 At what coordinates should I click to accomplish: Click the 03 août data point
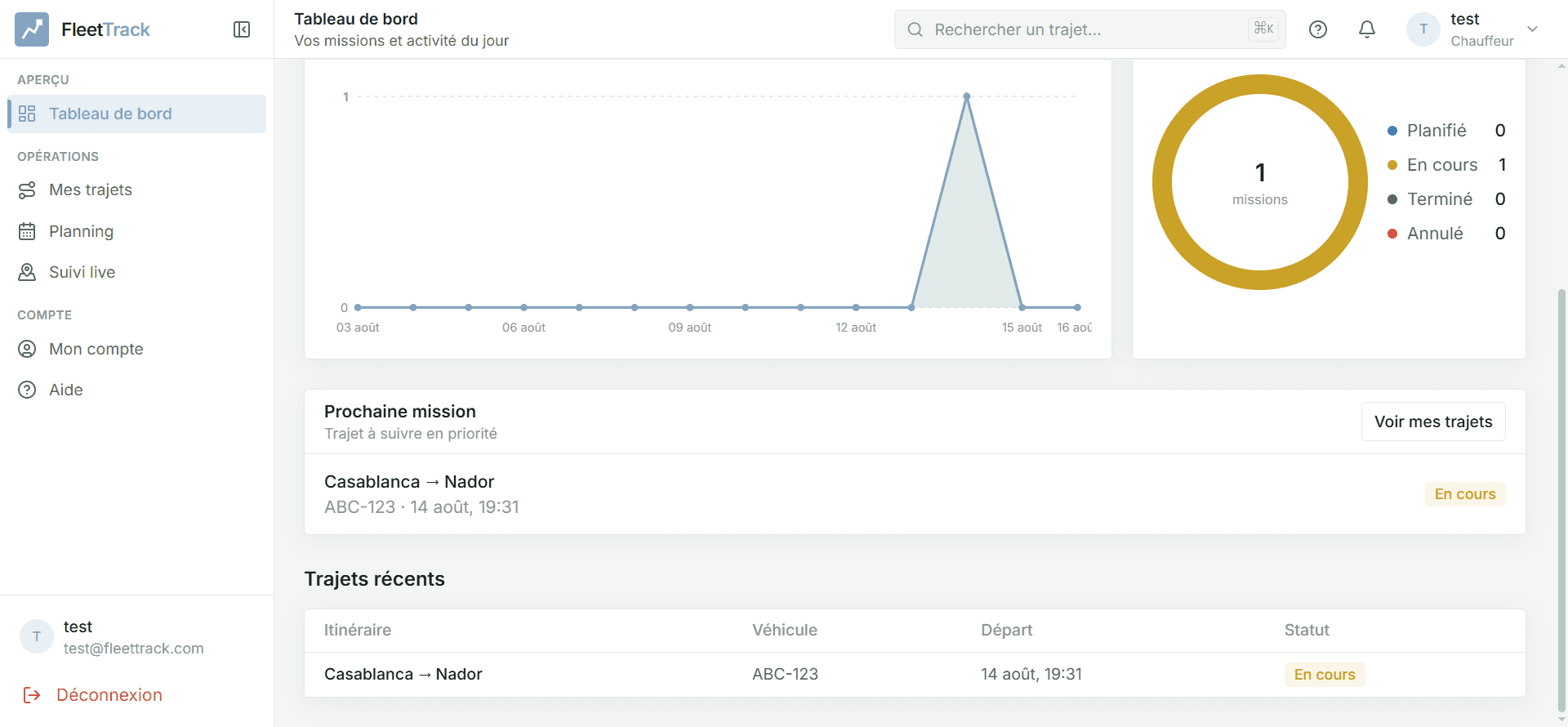click(x=359, y=307)
